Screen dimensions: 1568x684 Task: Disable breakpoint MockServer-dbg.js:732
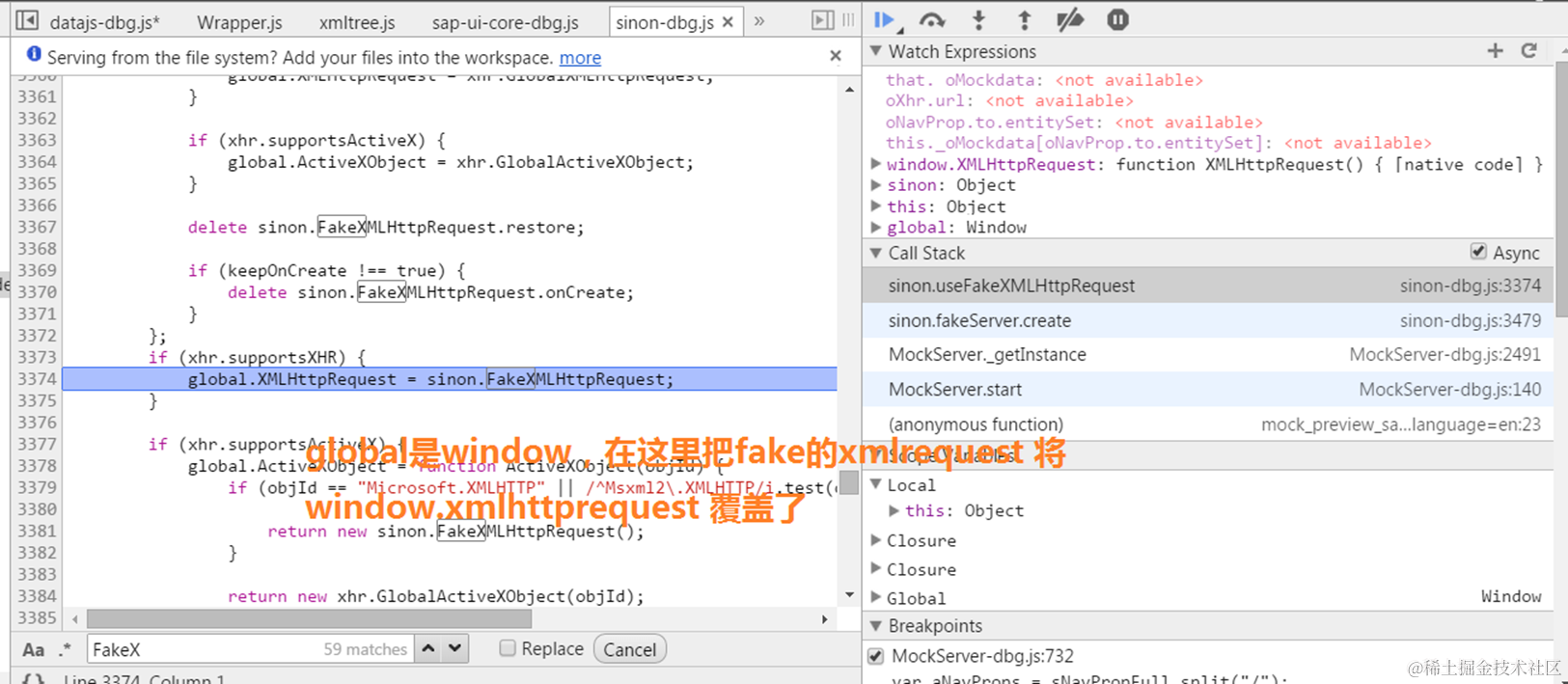pos(876,656)
